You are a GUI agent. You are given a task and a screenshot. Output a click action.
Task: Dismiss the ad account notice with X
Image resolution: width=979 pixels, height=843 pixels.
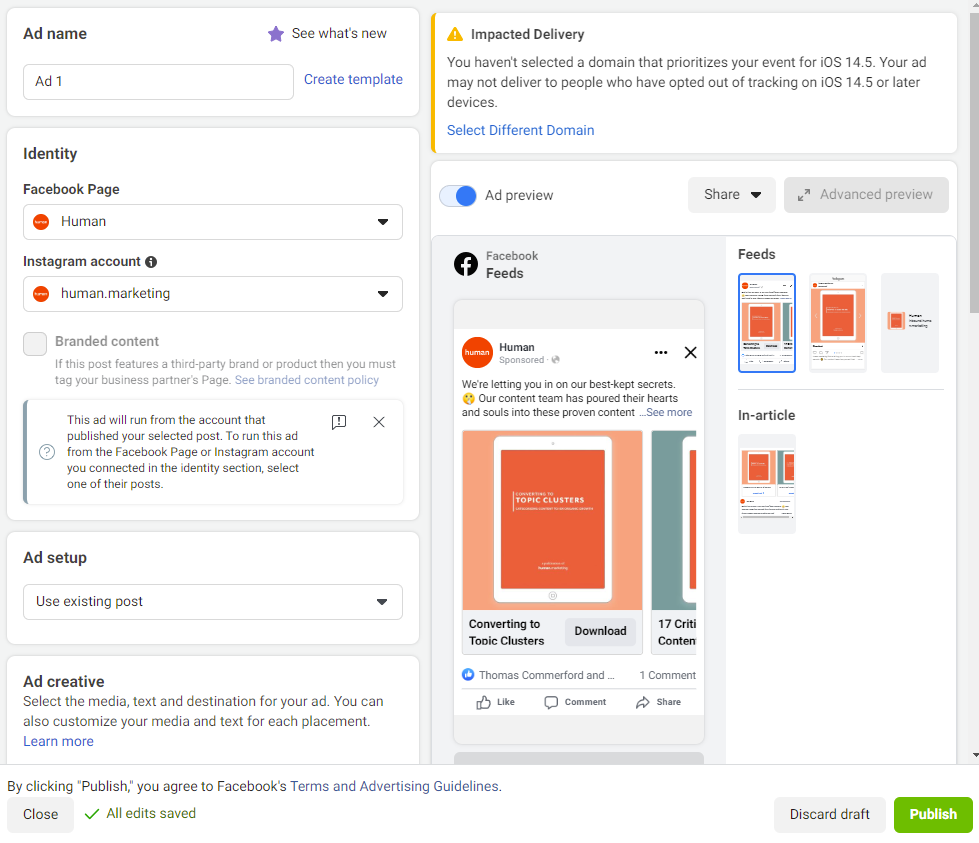379,422
